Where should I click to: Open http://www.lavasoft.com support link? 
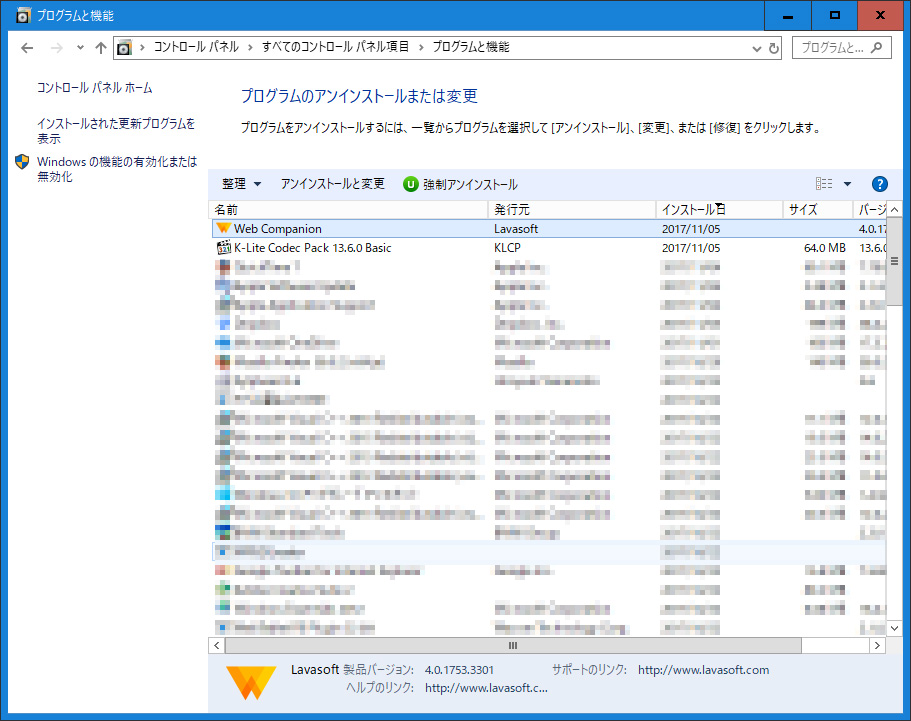(x=704, y=670)
